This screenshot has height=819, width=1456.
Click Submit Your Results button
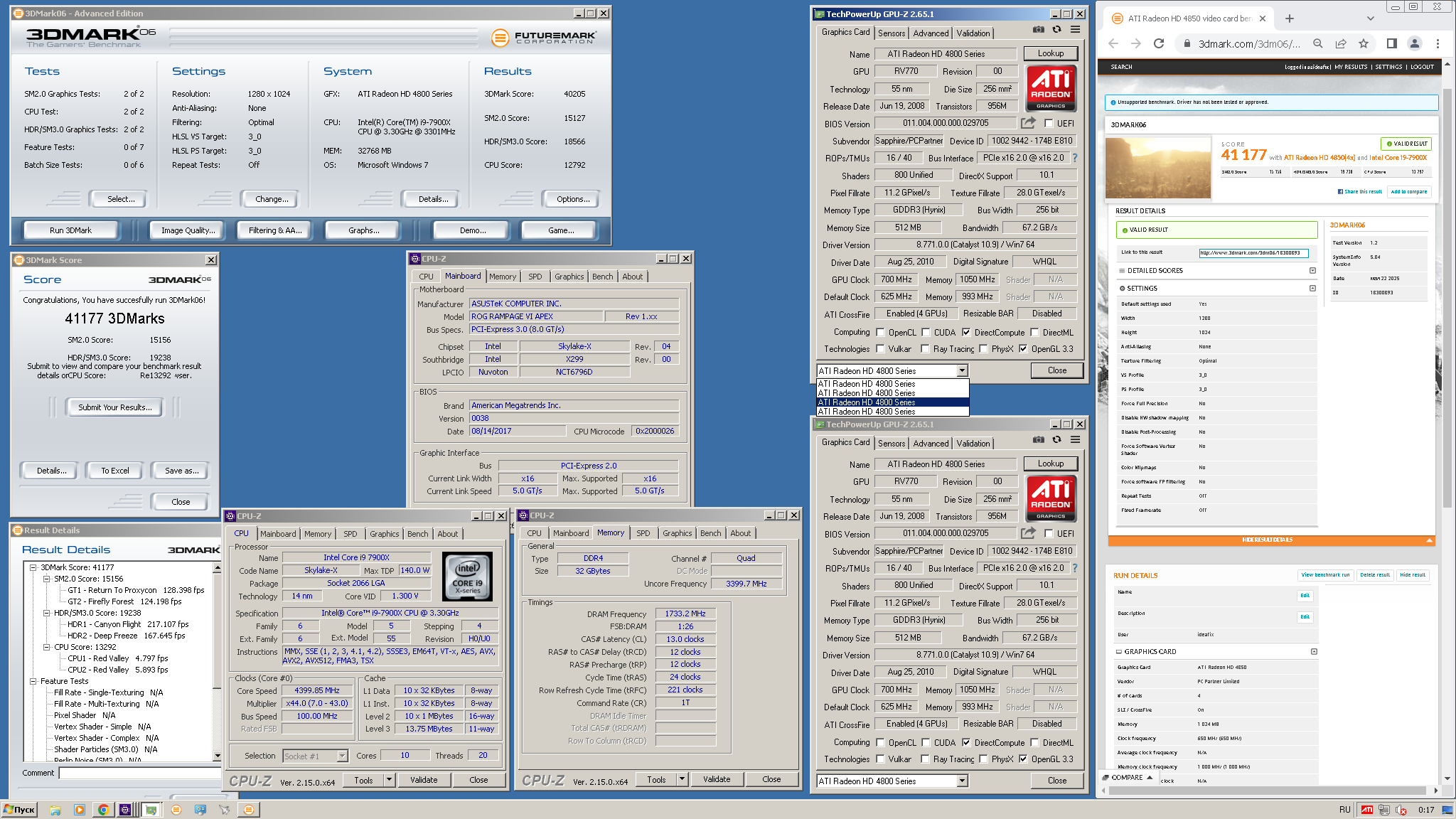pos(114,407)
